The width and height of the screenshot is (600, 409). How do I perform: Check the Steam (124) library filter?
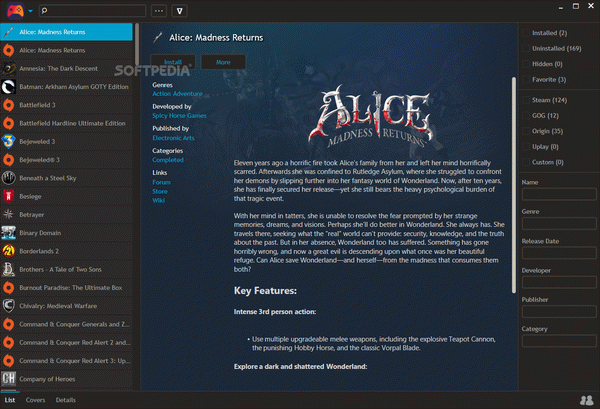point(526,100)
